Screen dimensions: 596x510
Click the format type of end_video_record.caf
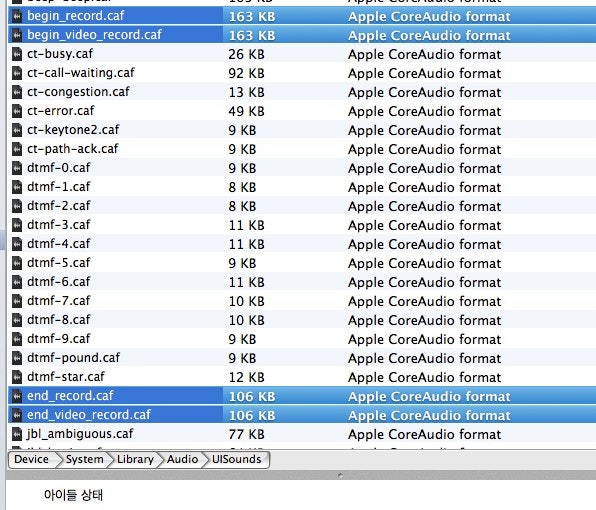[x=429, y=415]
